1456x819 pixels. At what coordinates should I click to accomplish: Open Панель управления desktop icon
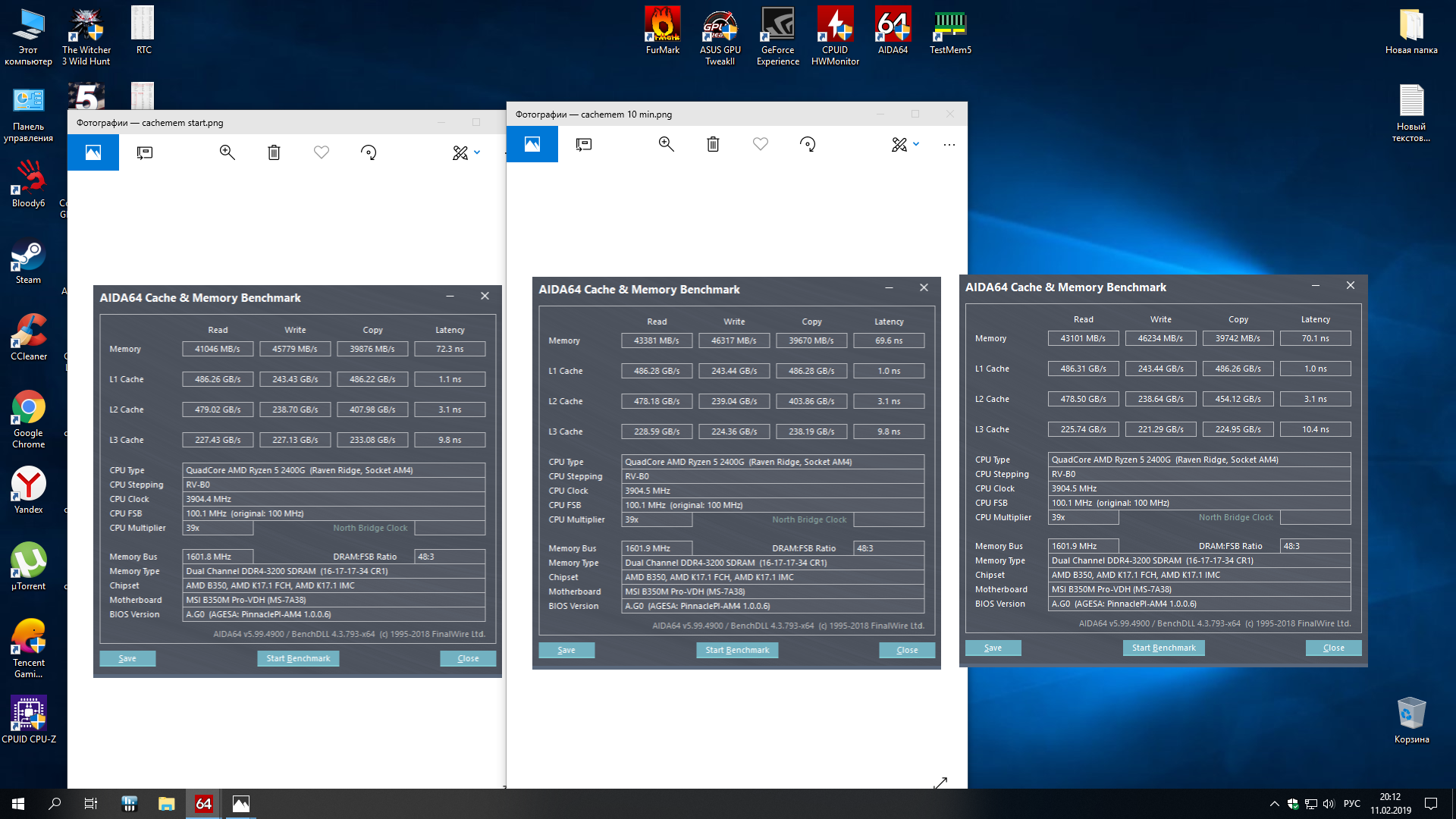(x=29, y=113)
